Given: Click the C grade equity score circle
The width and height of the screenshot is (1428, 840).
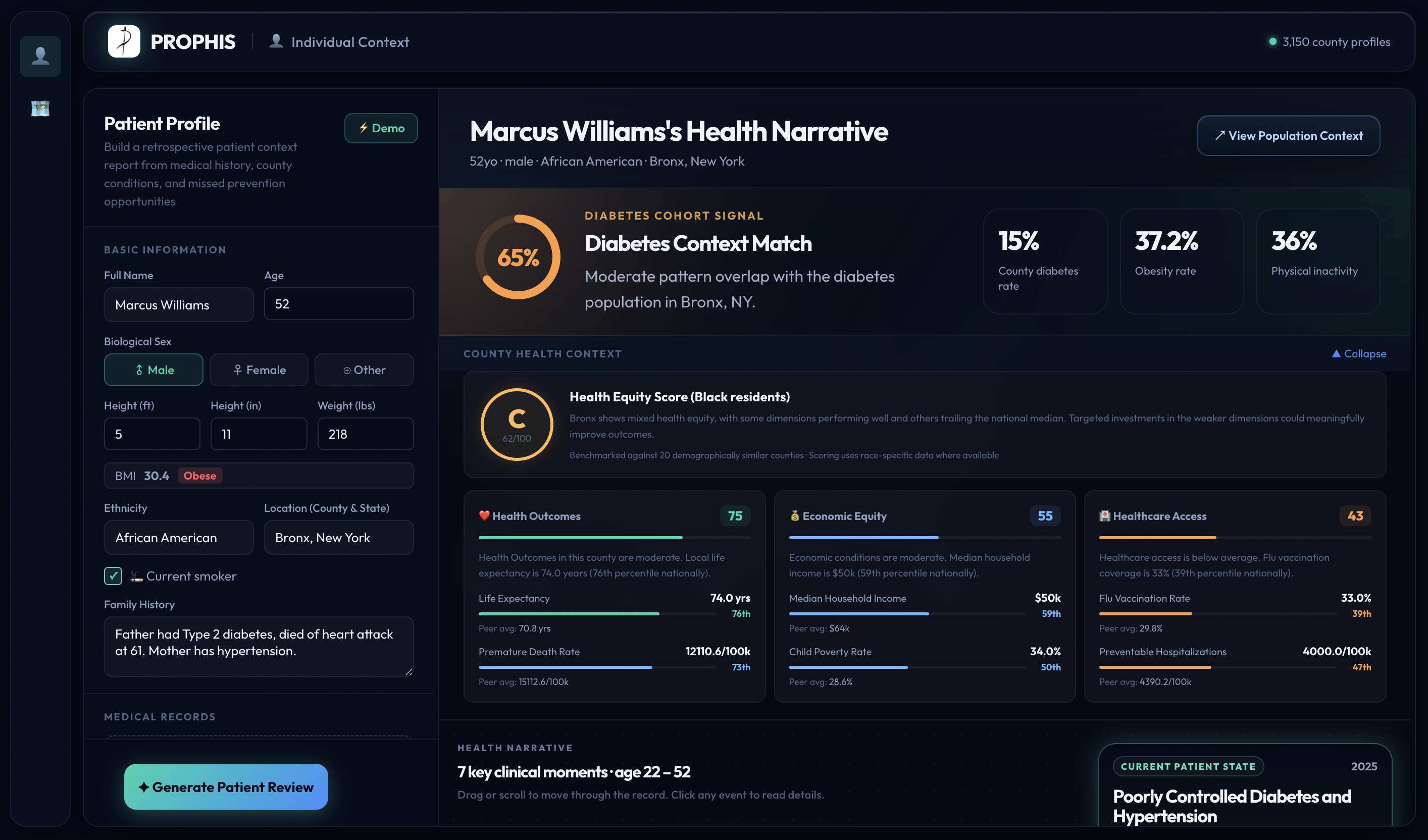Looking at the screenshot, I should click(516, 424).
